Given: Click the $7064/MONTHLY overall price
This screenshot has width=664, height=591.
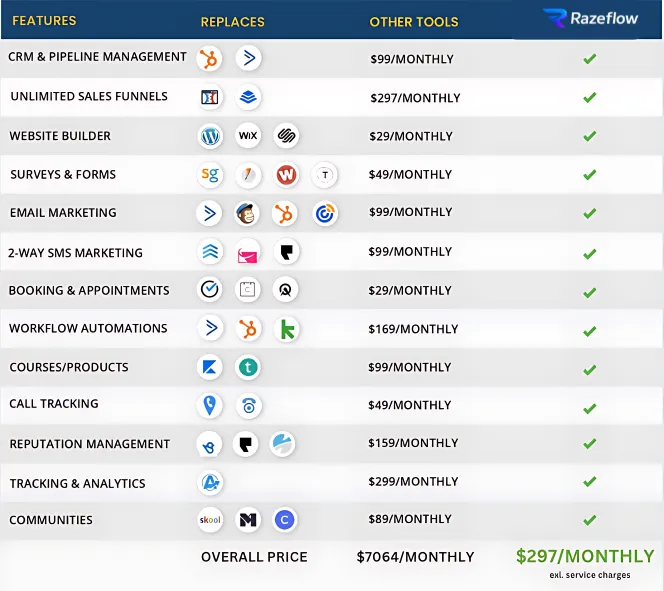Looking at the screenshot, I should click(x=415, y=557).
